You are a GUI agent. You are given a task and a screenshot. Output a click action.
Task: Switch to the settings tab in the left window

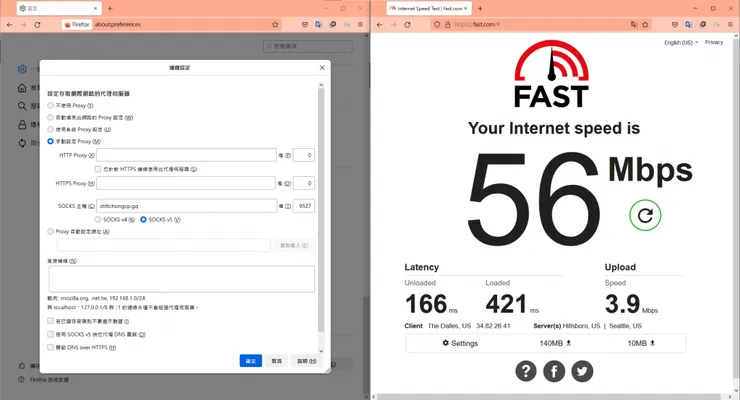click(59, 8)
